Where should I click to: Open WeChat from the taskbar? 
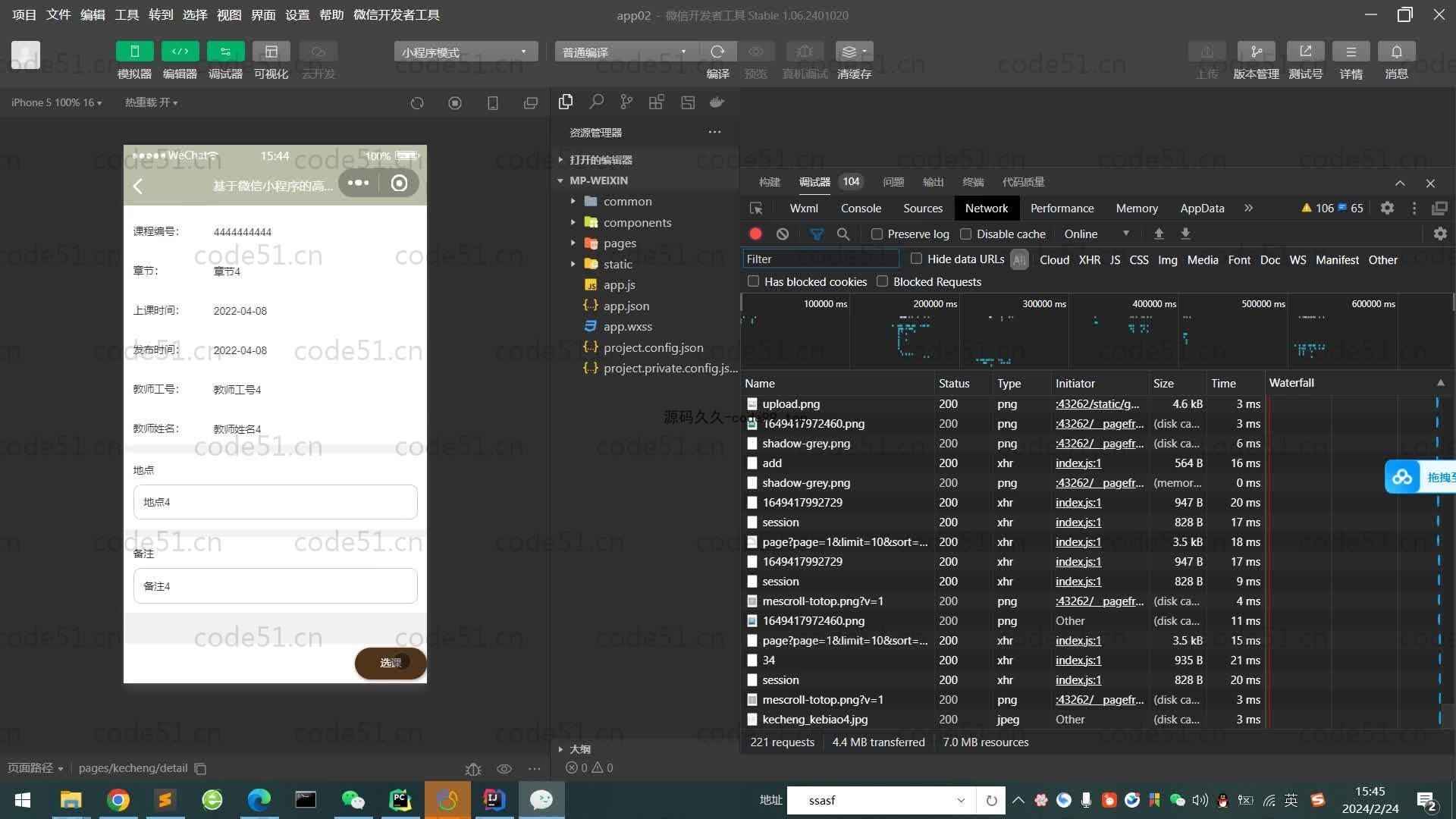353,800
